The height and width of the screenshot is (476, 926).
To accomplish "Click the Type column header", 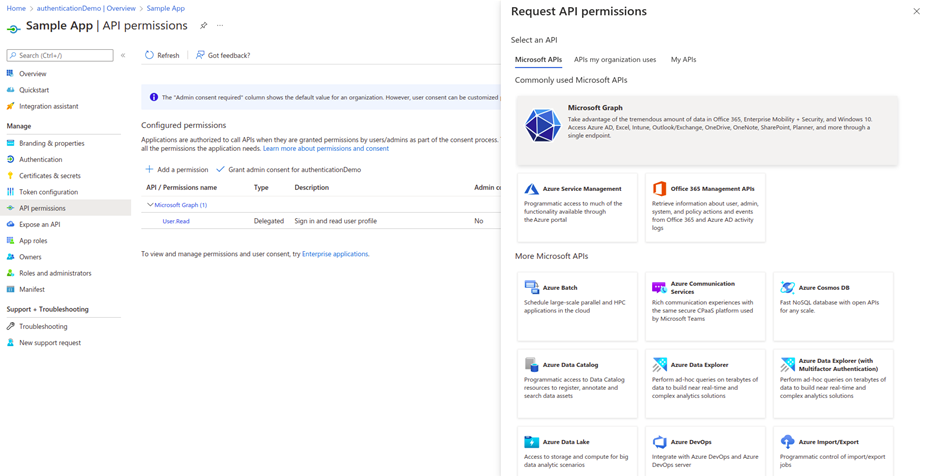I will pos(261,187).
